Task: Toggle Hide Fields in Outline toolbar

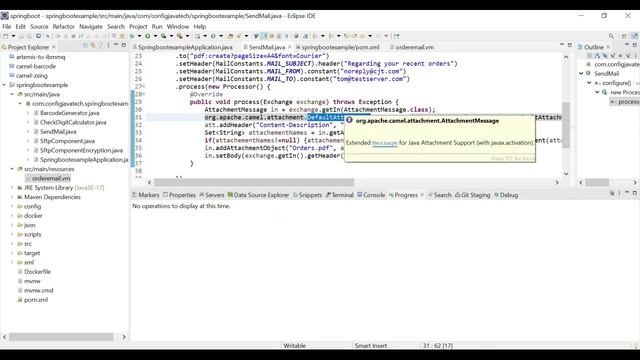Action: click(605, 55)
